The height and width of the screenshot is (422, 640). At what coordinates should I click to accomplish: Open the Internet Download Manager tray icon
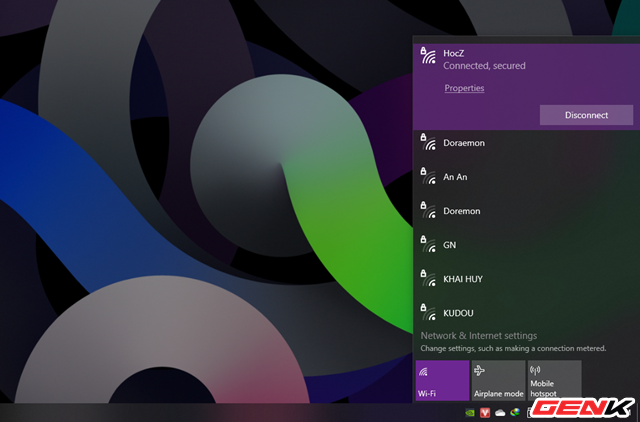tap(515, 413)
